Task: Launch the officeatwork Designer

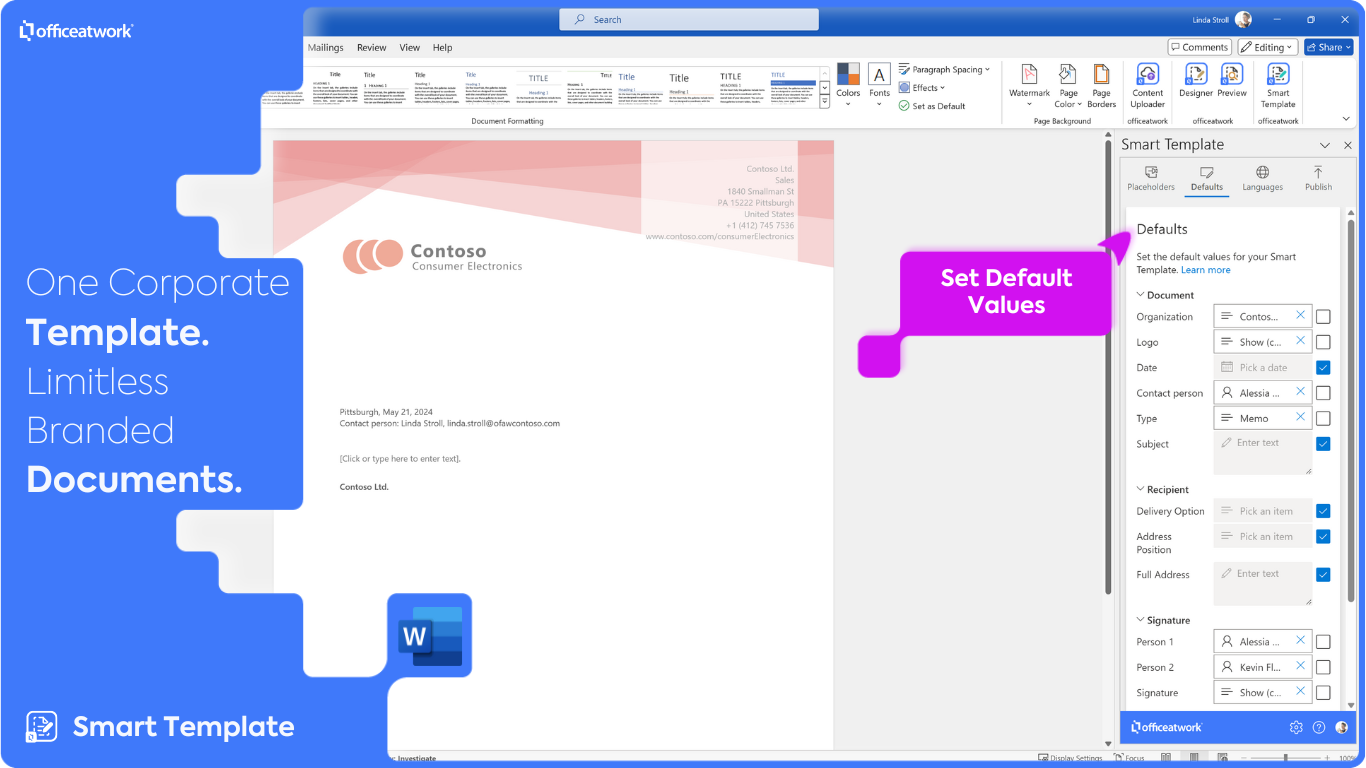Action: pos(1195,81)
